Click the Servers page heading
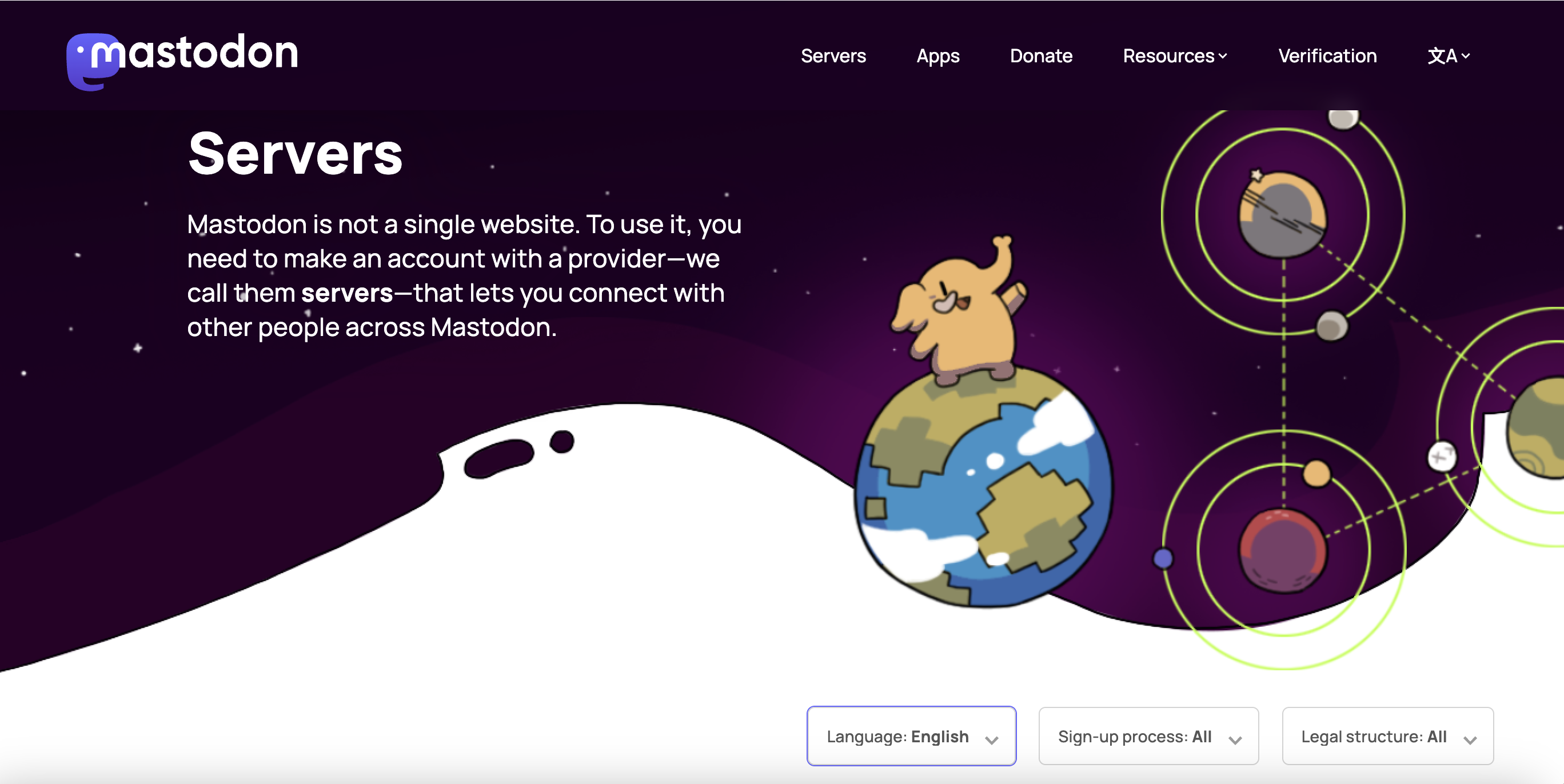The width and height of the screenshot is (1564, 784). (295, 154)
